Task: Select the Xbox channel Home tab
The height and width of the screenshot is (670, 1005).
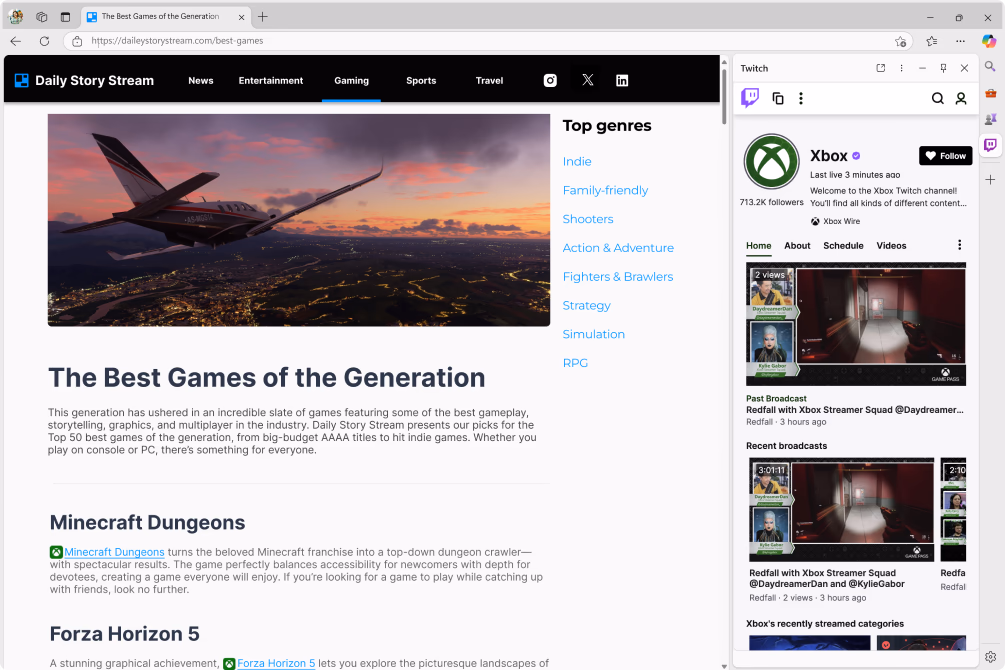Action: [x=759, y=246]
